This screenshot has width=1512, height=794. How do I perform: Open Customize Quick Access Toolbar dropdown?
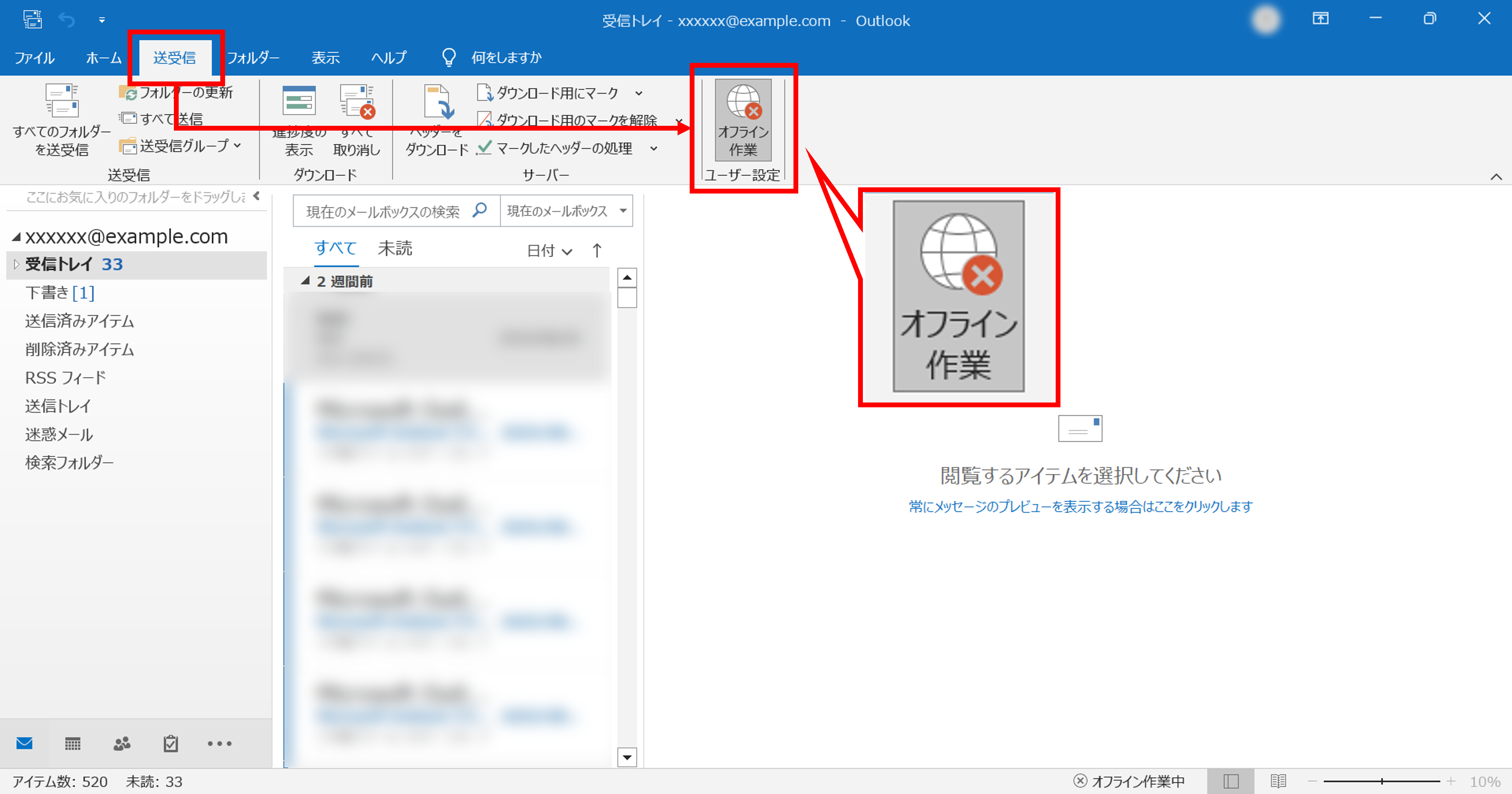click(101, 21)
